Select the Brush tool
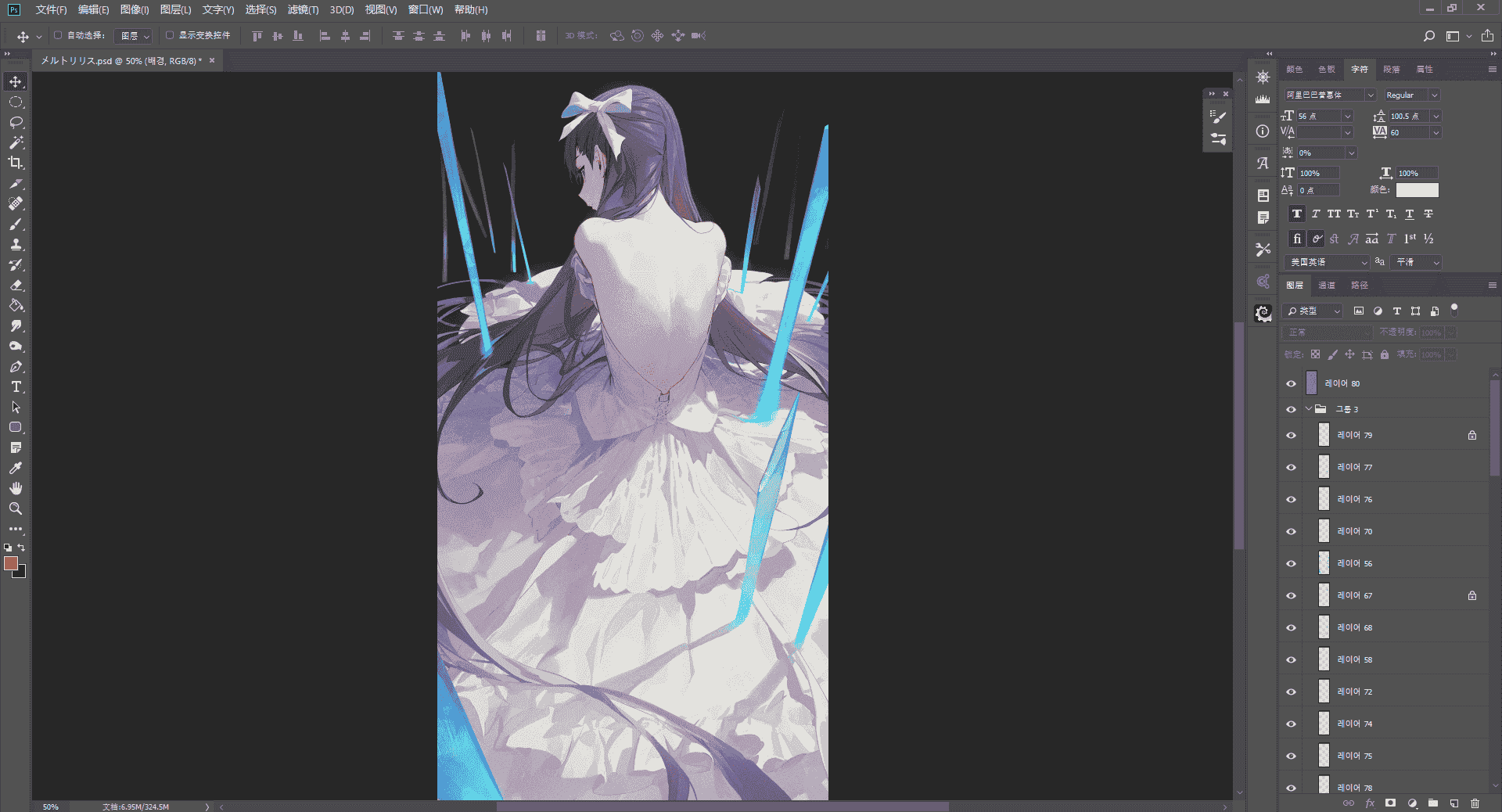Screen dimensions: 1502x812 point(16,224)
